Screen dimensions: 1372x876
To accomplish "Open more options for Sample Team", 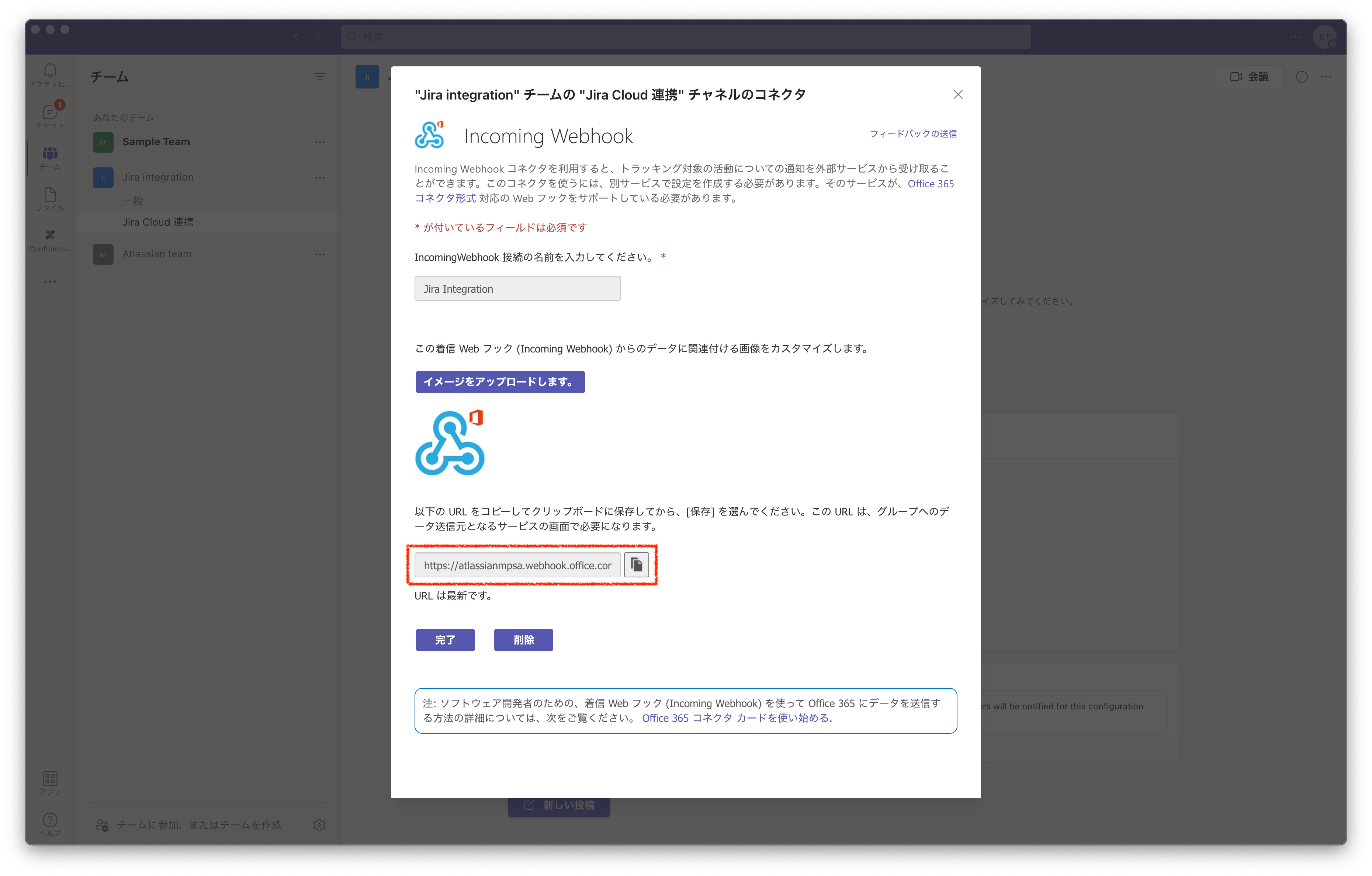I will [x=320, y=142].
